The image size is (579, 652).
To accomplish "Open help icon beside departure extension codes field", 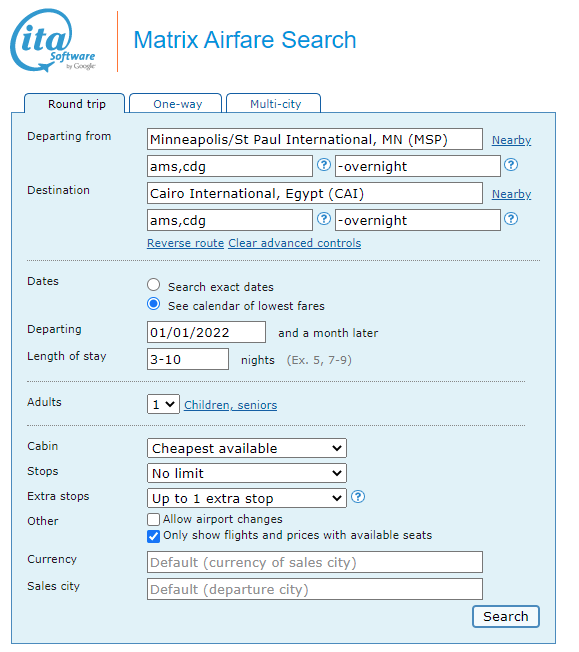I will click(x=511, y=165).
